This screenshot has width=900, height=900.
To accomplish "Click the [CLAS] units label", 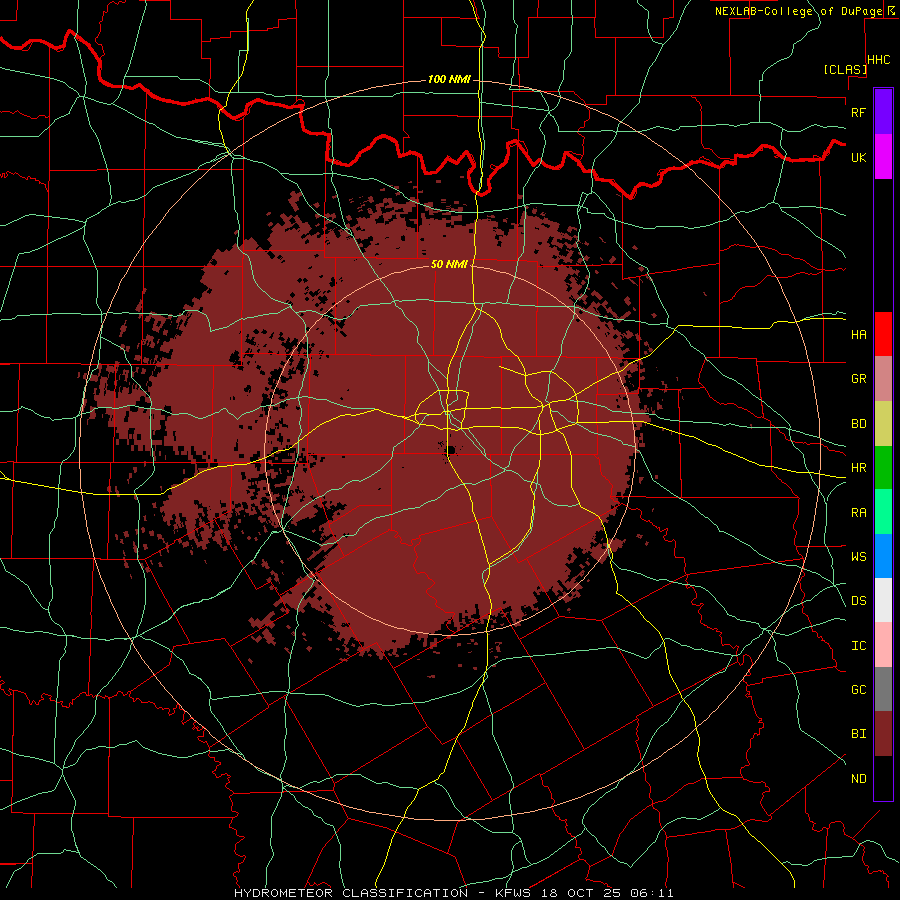I will (x=845, y=70).
